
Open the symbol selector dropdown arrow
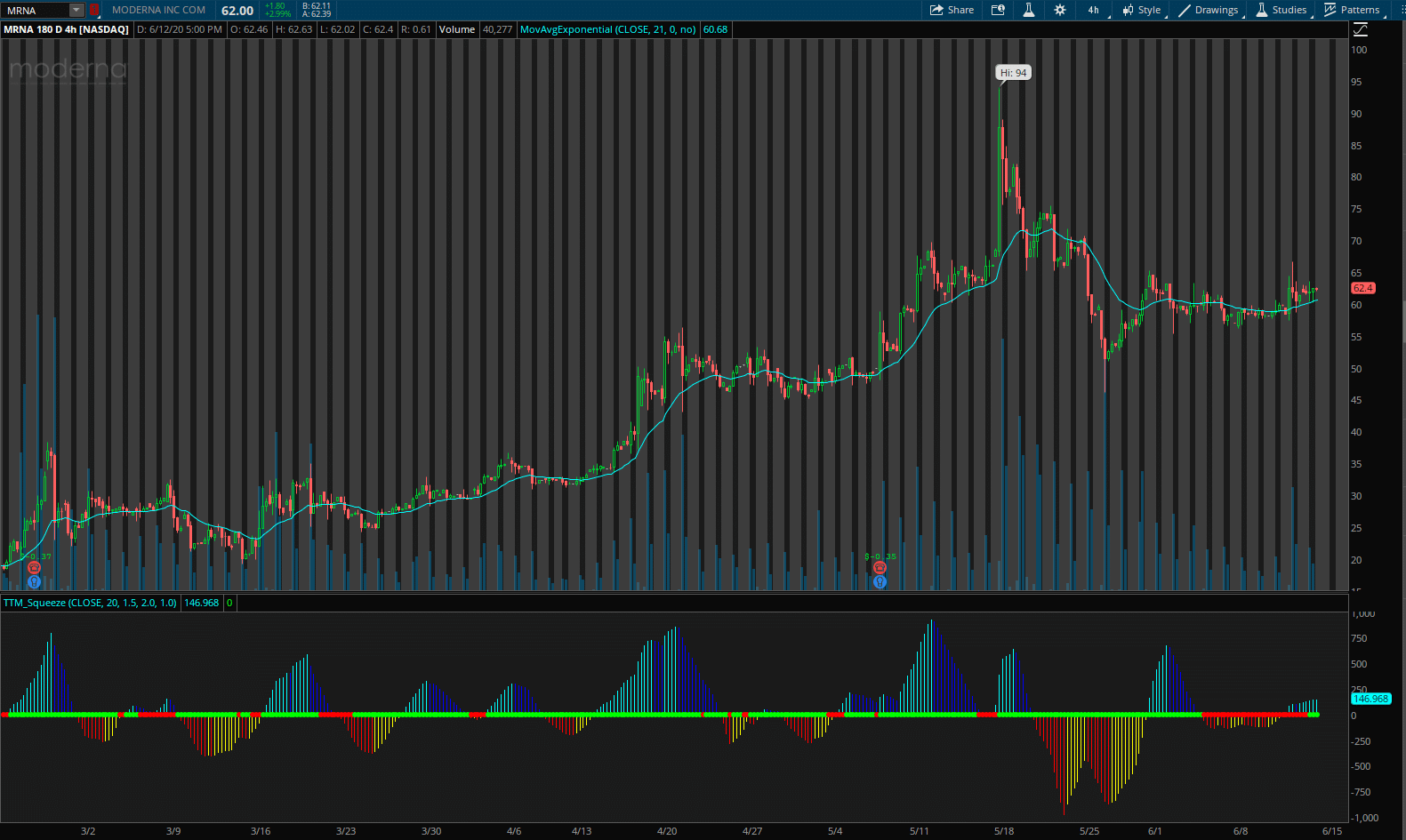click(x=76, y=11)
